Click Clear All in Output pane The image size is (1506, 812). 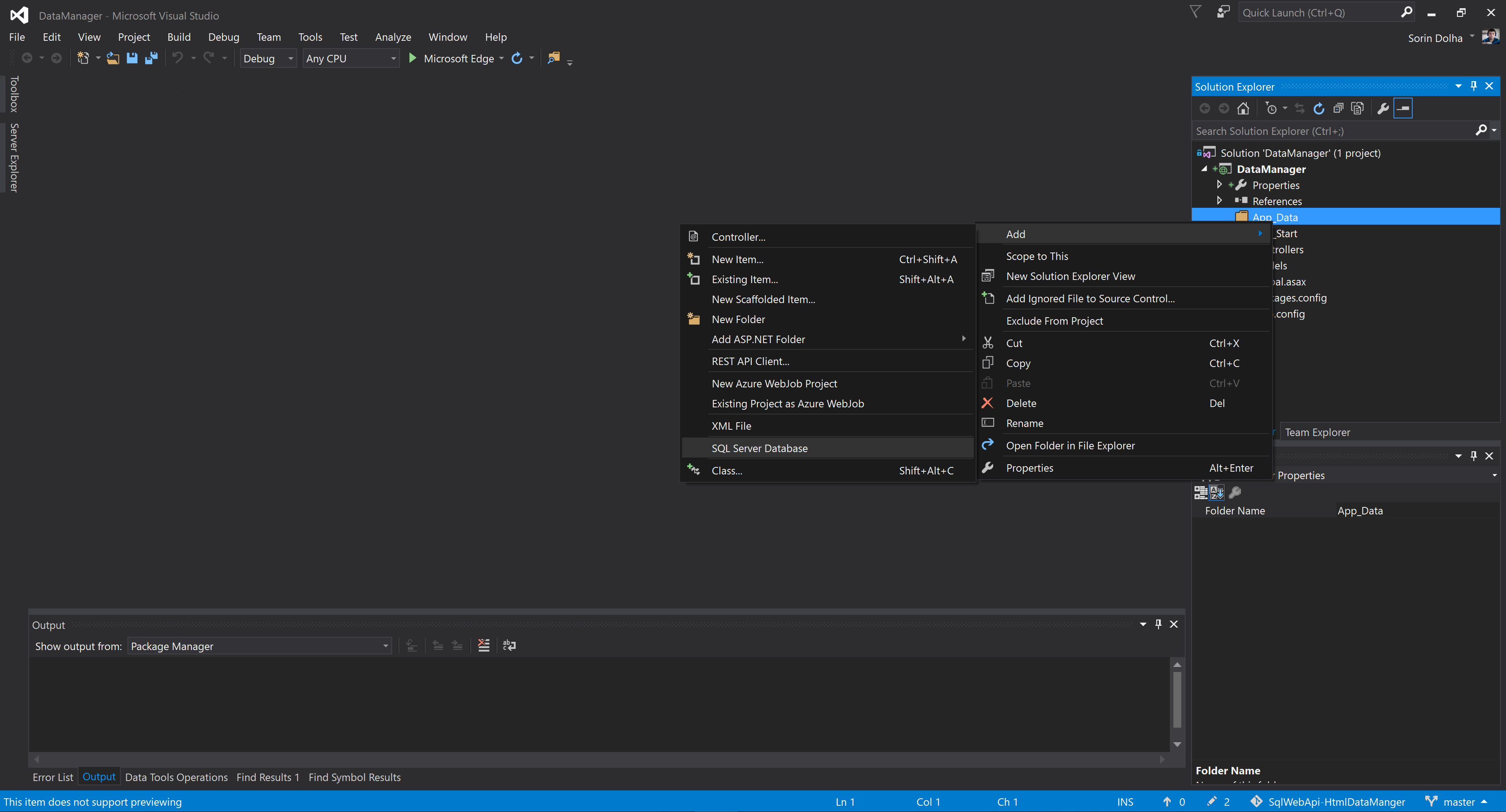point(484,645)
